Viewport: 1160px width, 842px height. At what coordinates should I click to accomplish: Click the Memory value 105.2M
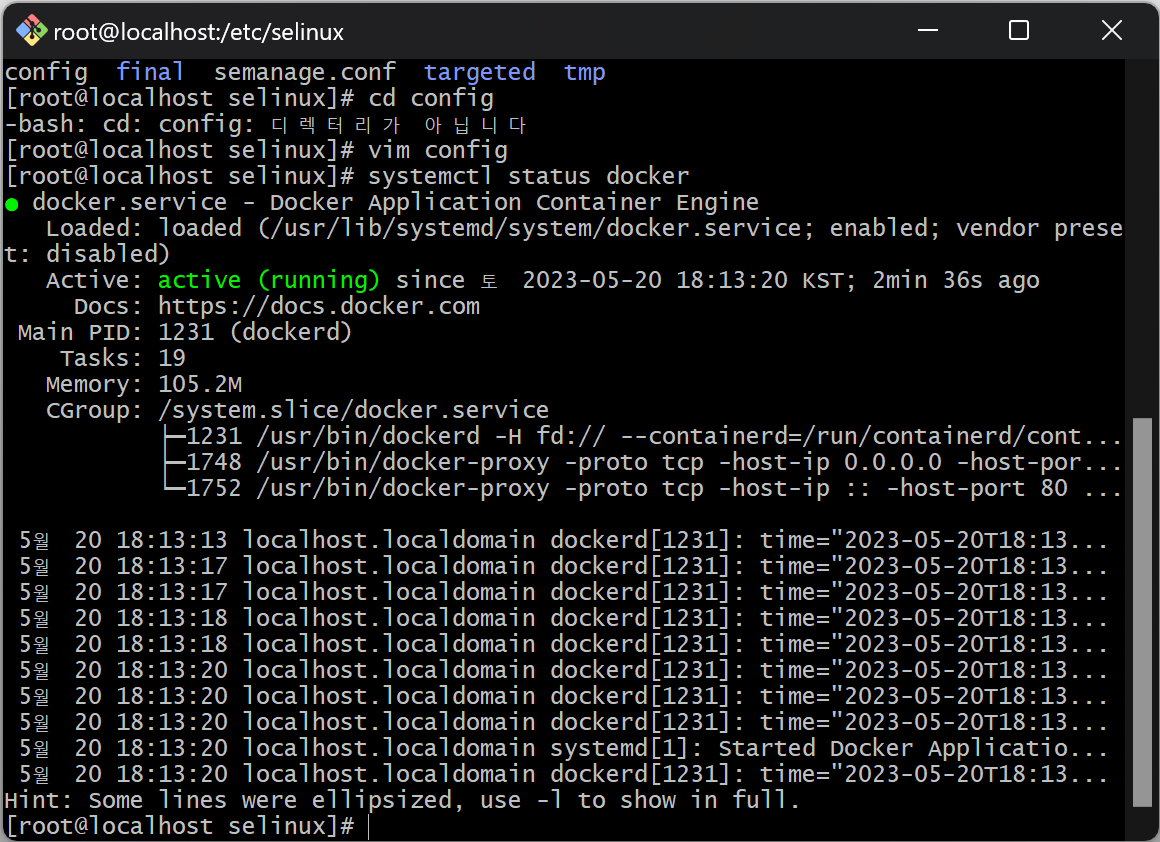coord(200,384)
